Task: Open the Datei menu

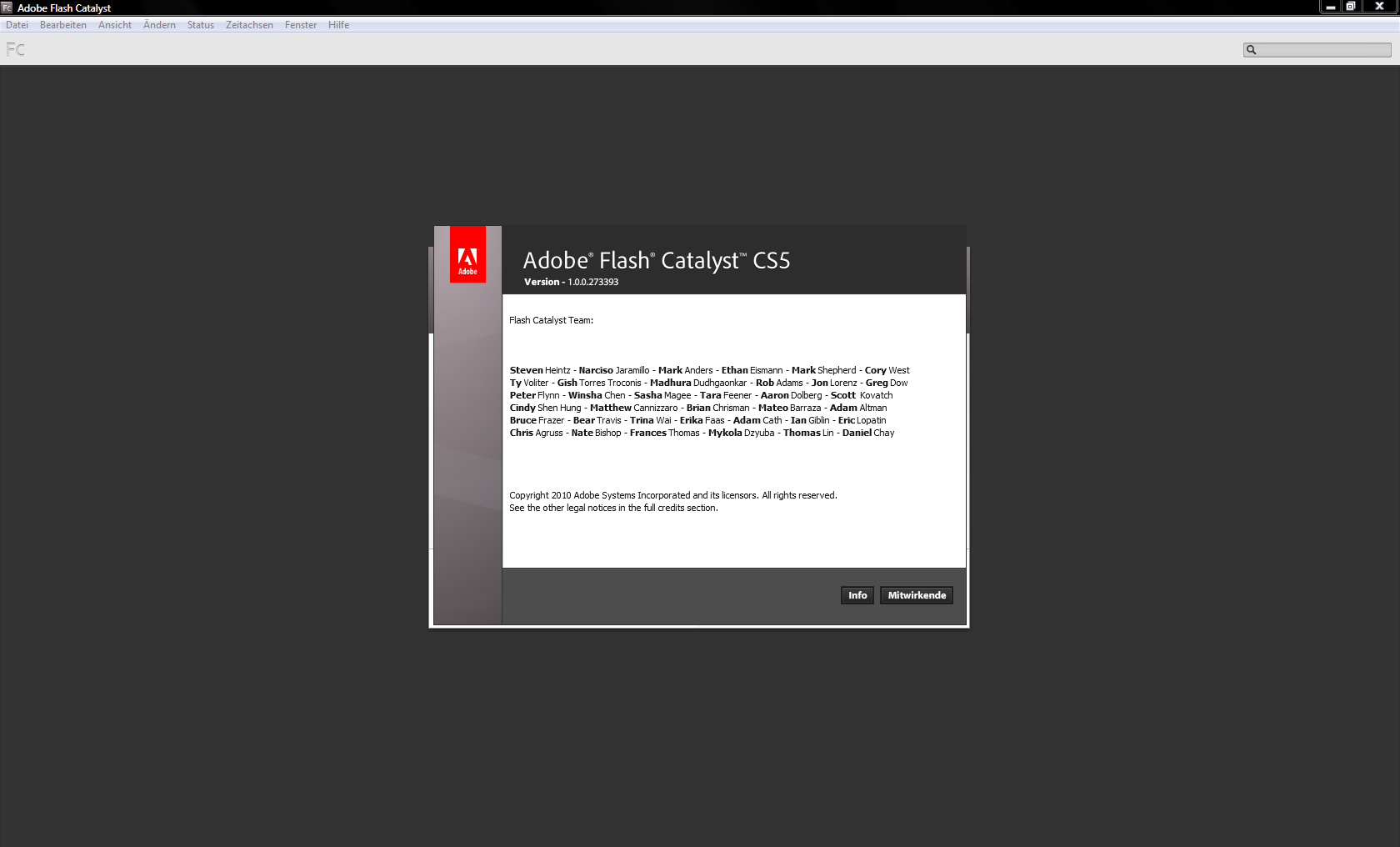Action: coord(17,25)
